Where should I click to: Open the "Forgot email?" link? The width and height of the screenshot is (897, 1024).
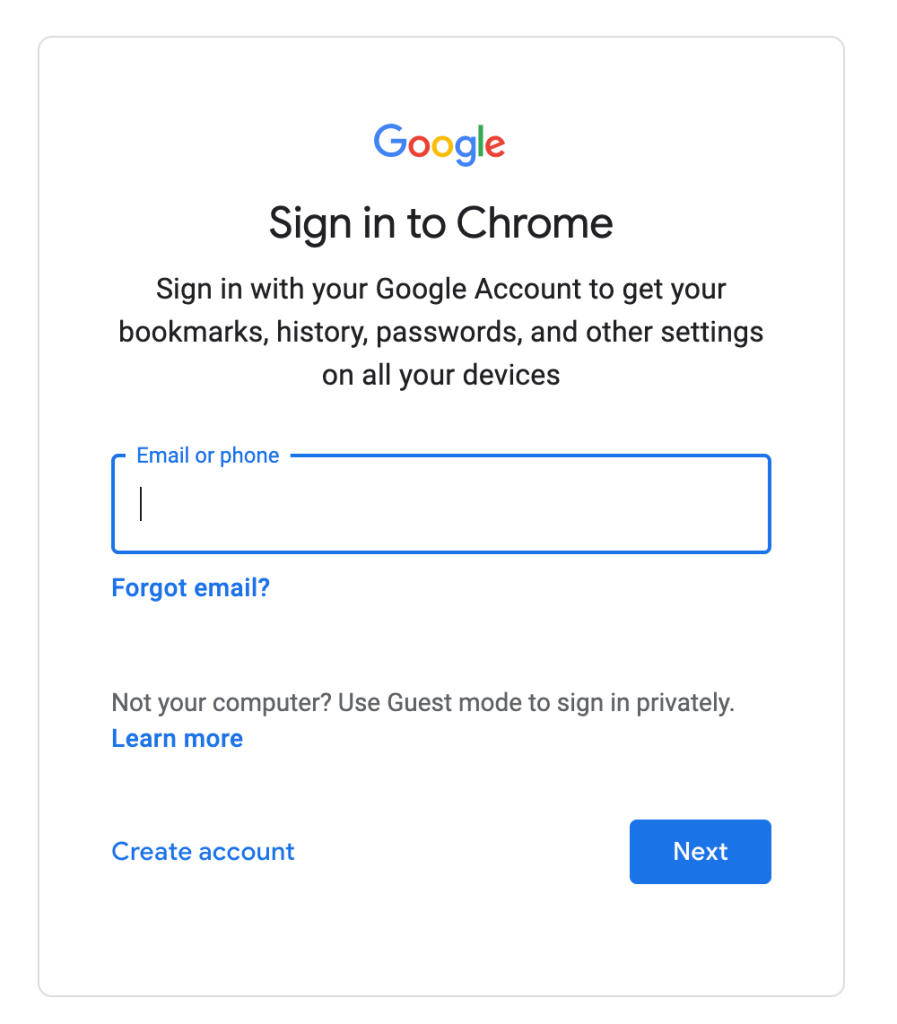190,588
